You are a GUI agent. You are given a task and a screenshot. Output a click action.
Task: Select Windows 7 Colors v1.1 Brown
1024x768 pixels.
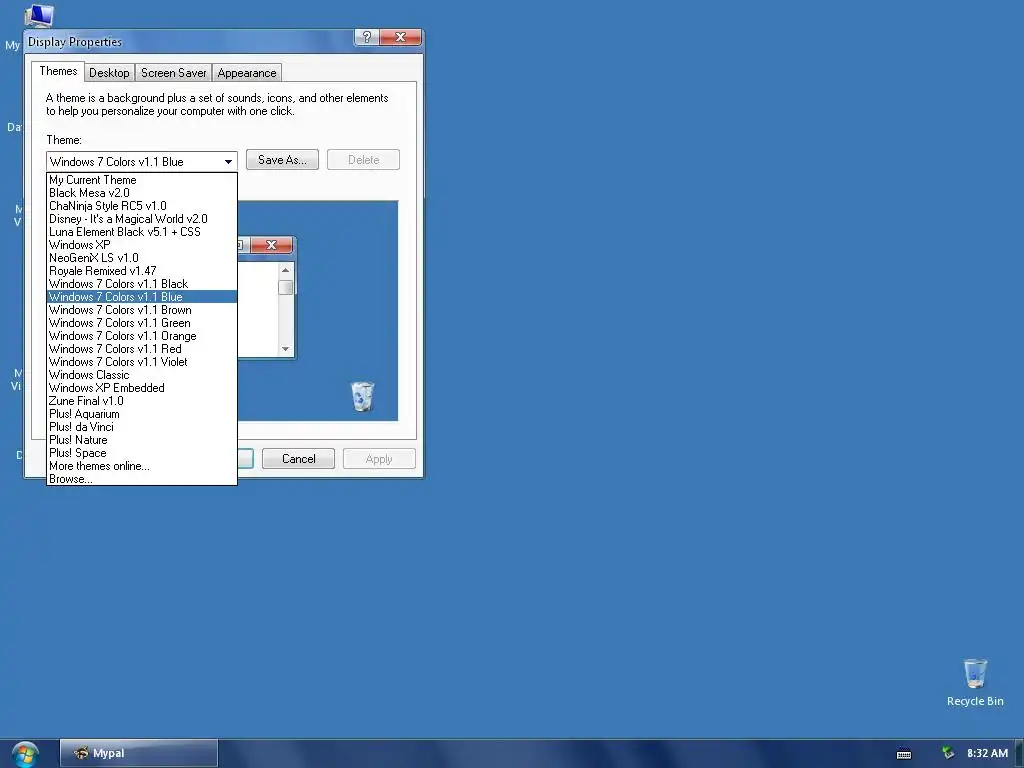click(142, 310)
